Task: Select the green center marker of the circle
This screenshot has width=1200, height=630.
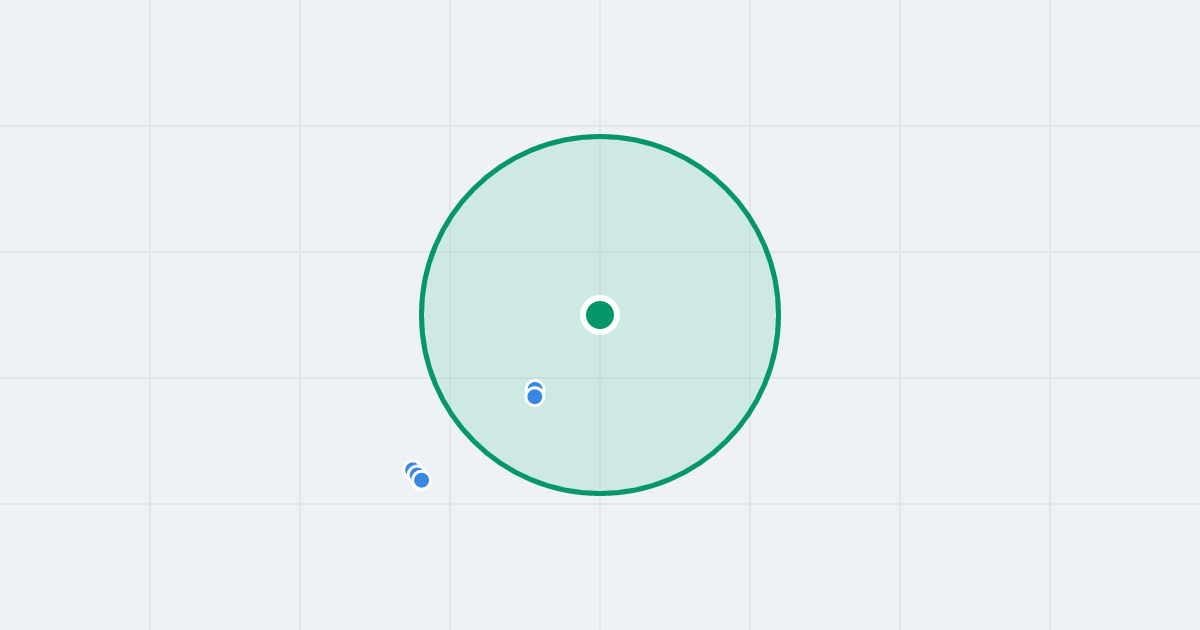Action: 600,315
